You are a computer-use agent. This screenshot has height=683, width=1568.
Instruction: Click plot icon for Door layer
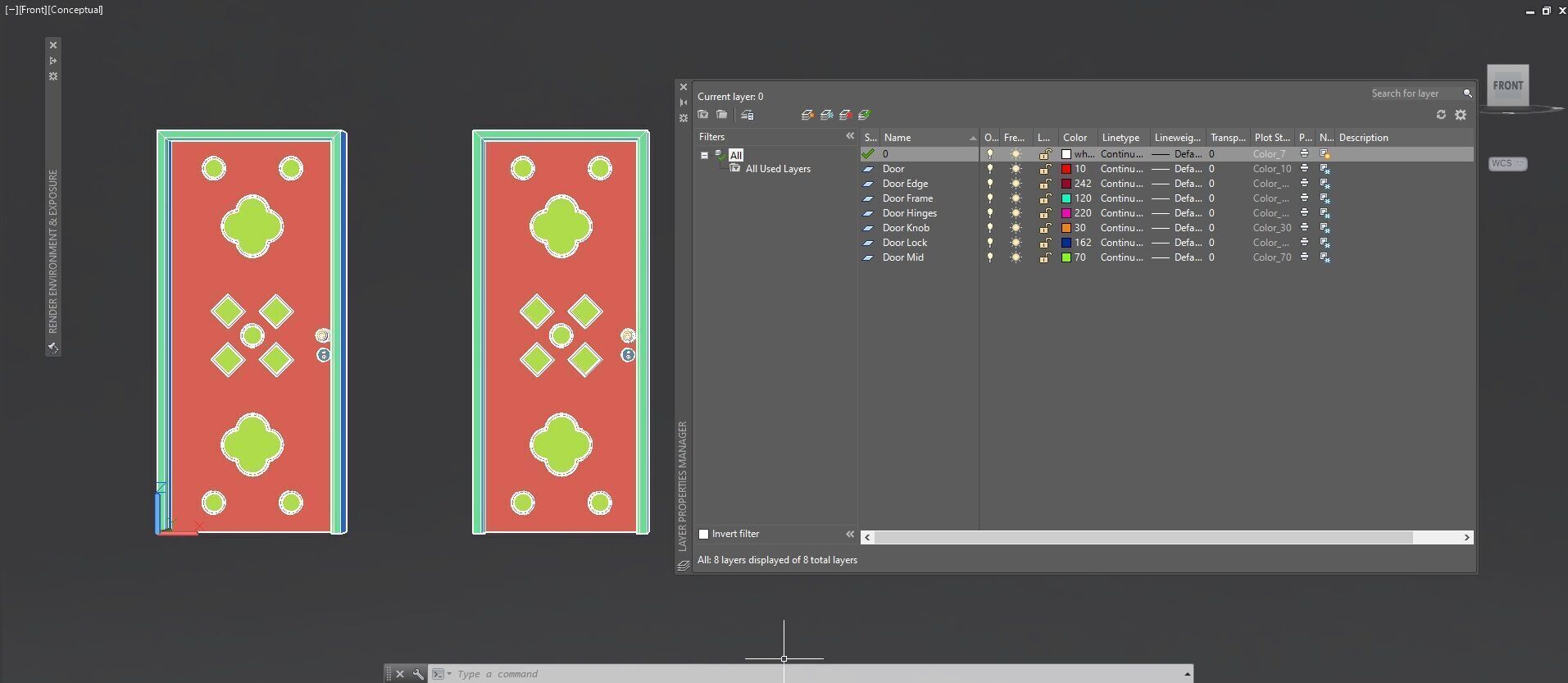(x=1304, y=168)
